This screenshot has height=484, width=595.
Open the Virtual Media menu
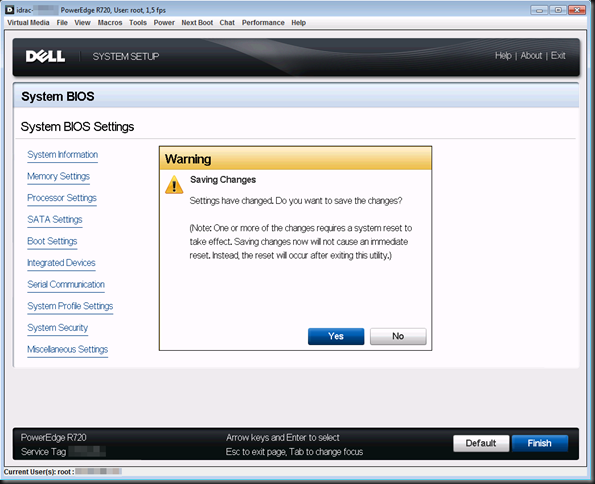[28, 23]
